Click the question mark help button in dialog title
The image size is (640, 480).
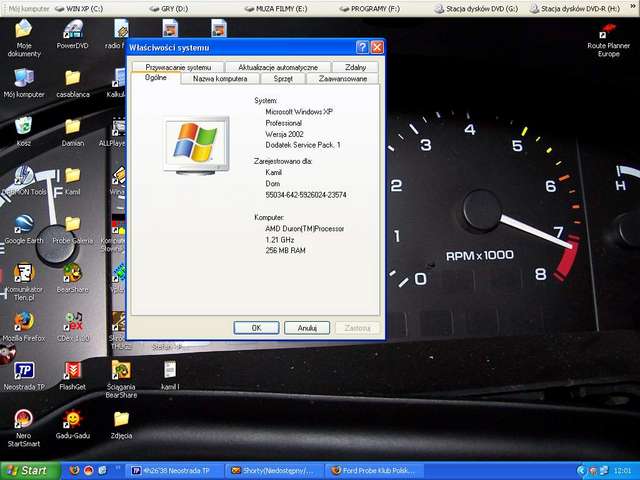click(x=362, y=48)
